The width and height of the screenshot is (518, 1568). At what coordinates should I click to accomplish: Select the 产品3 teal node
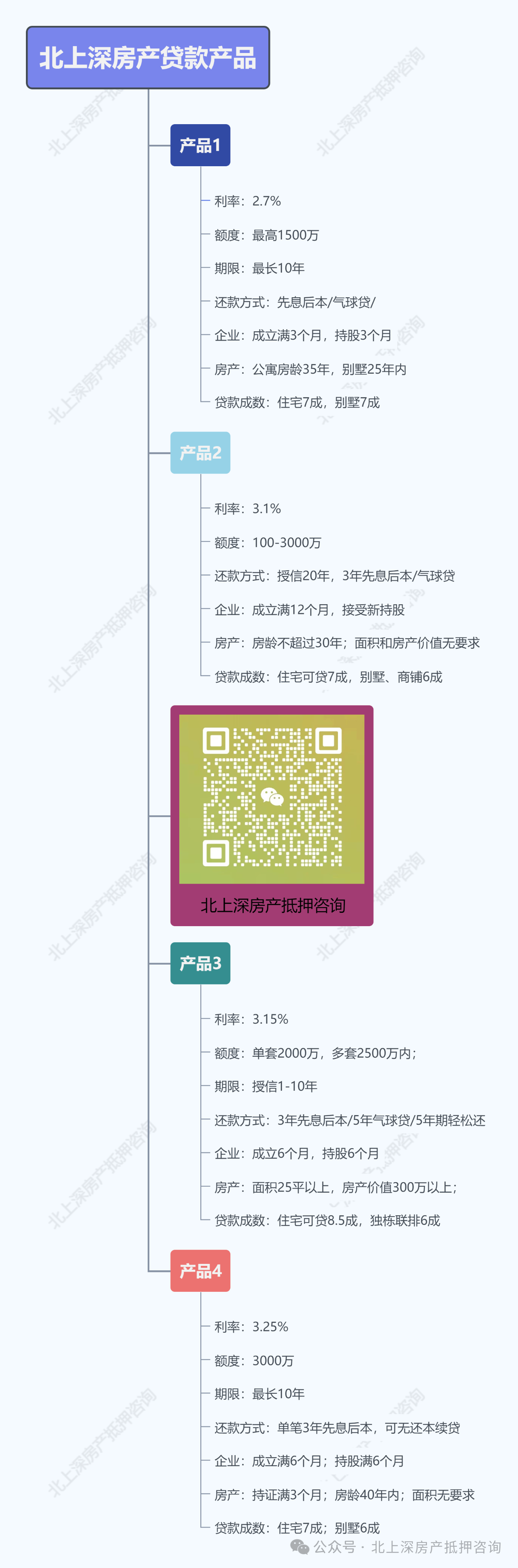(x=200, y=963)
